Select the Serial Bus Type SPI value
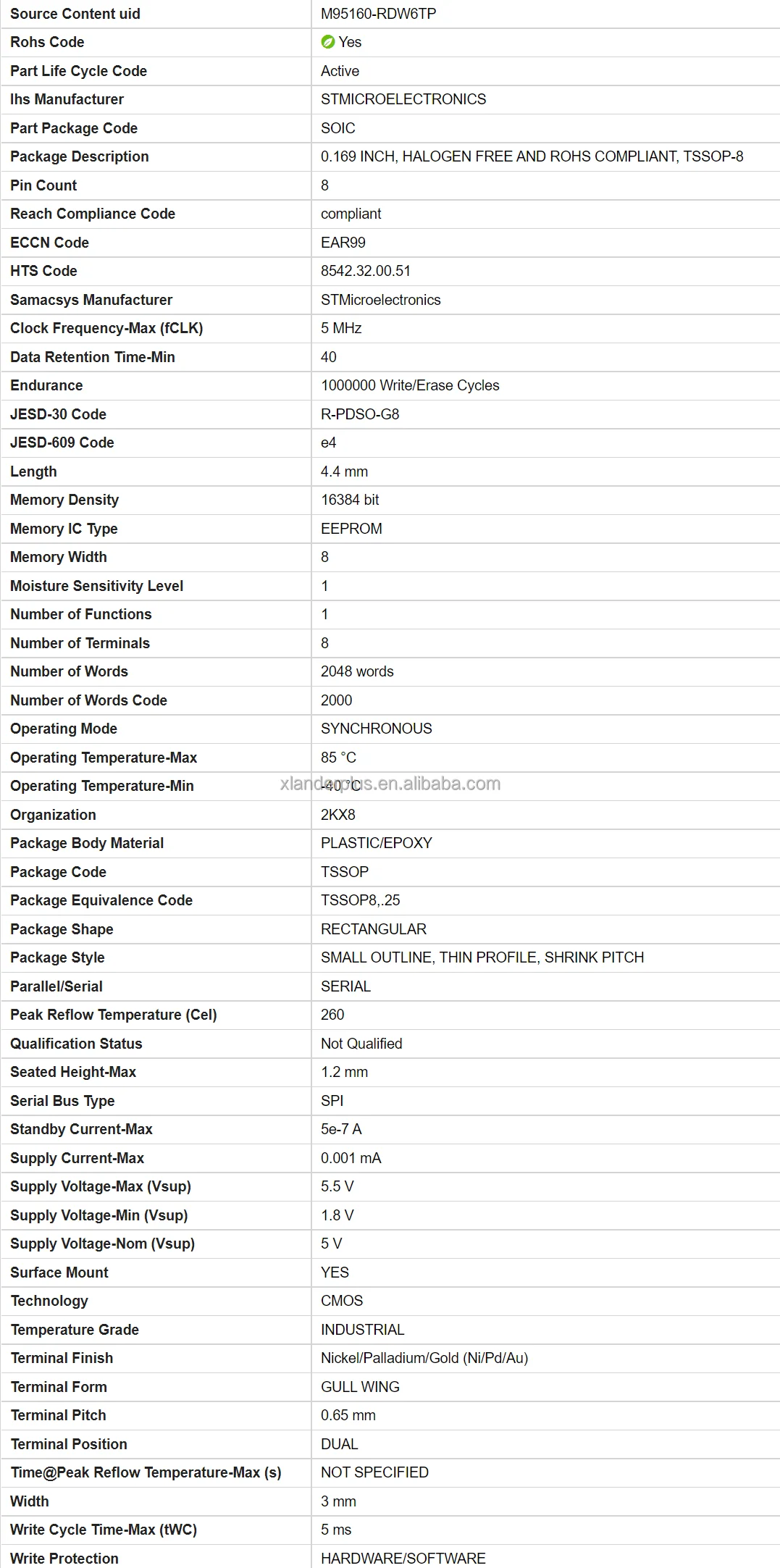The width and height of the screenshot is (780, 1568). pos(332,1101)
